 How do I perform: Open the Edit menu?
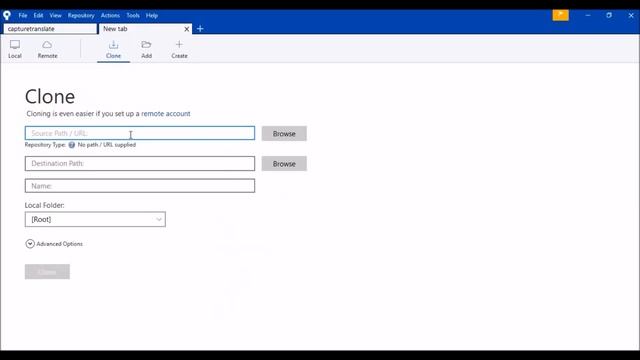(38, 16)
